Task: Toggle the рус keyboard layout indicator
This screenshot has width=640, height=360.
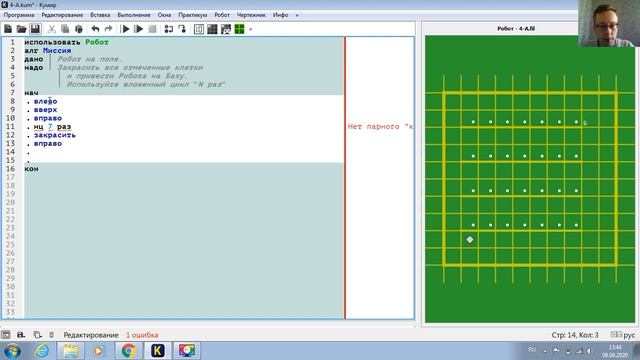Action: (623, 335)
